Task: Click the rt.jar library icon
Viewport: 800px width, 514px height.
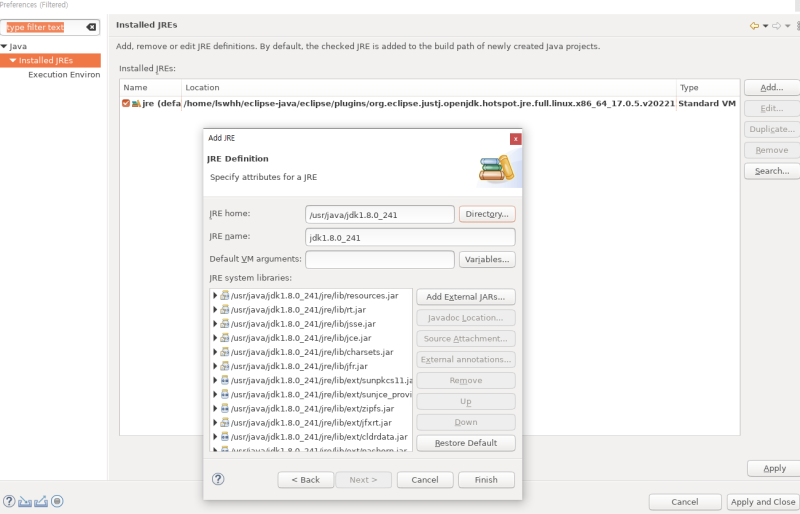Action: point(224,310)
